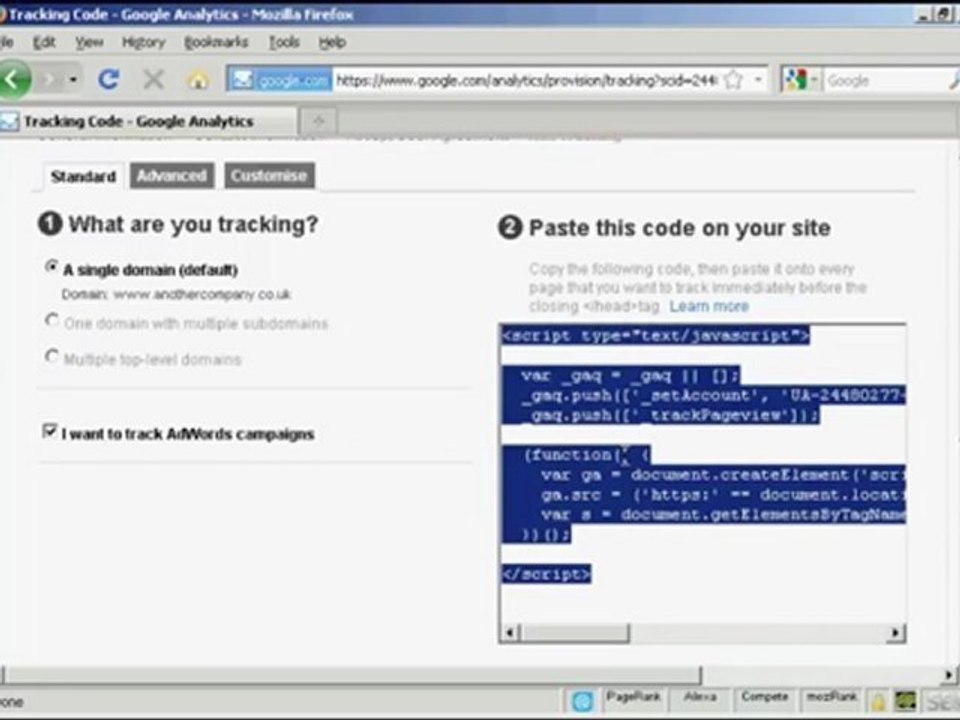
Task: Click the Google search box
Action: 885,80
